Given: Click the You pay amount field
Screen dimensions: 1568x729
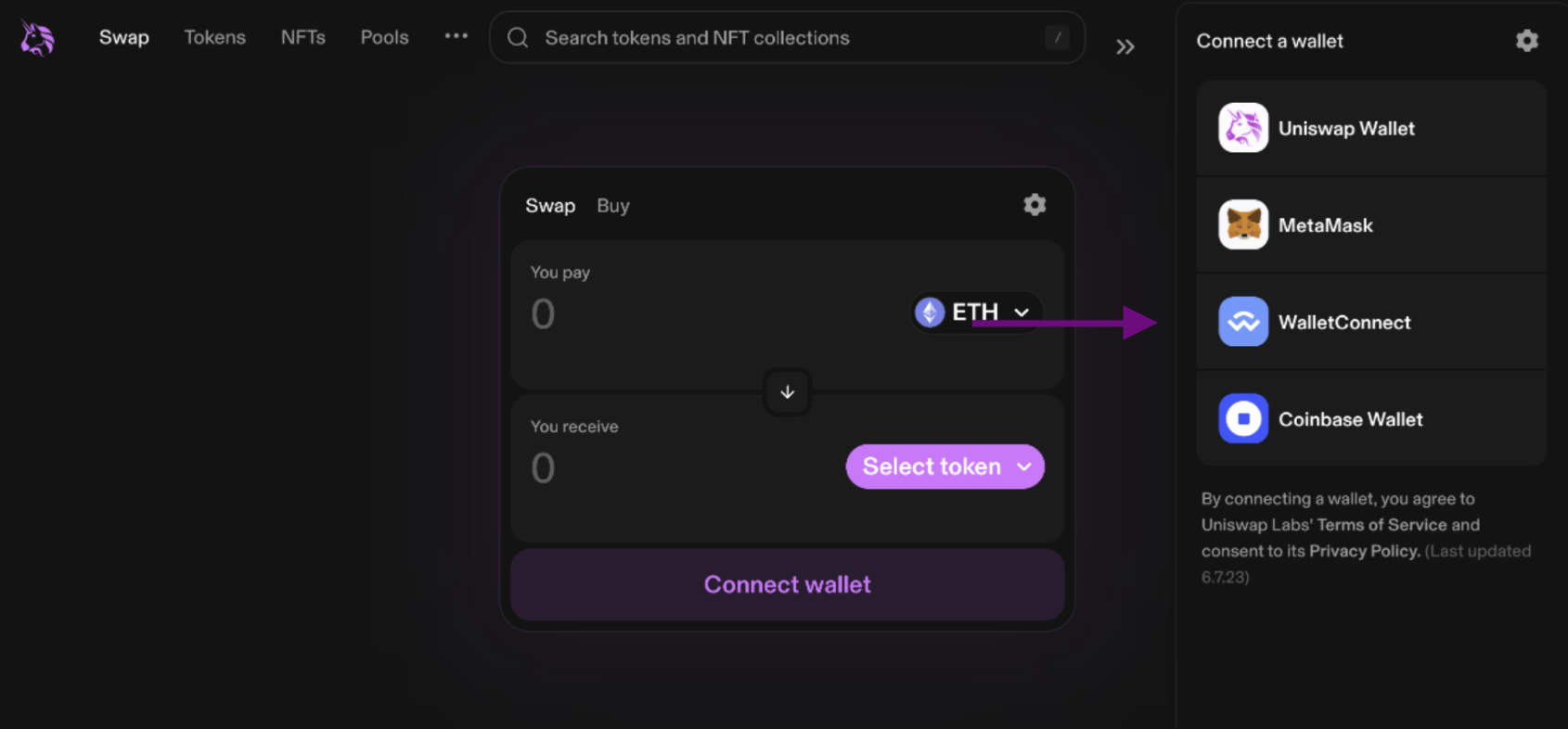Looking at the screenshot, I should point(544,314).
